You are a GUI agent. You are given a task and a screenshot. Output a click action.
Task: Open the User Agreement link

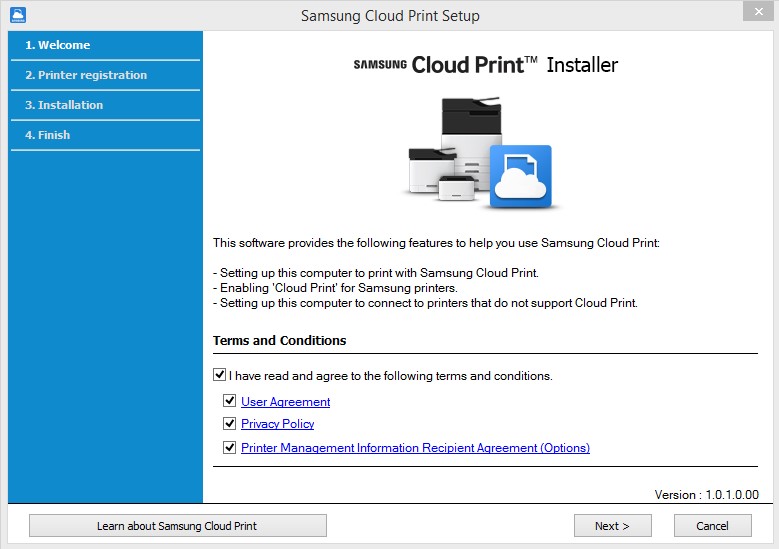[286, 401]
